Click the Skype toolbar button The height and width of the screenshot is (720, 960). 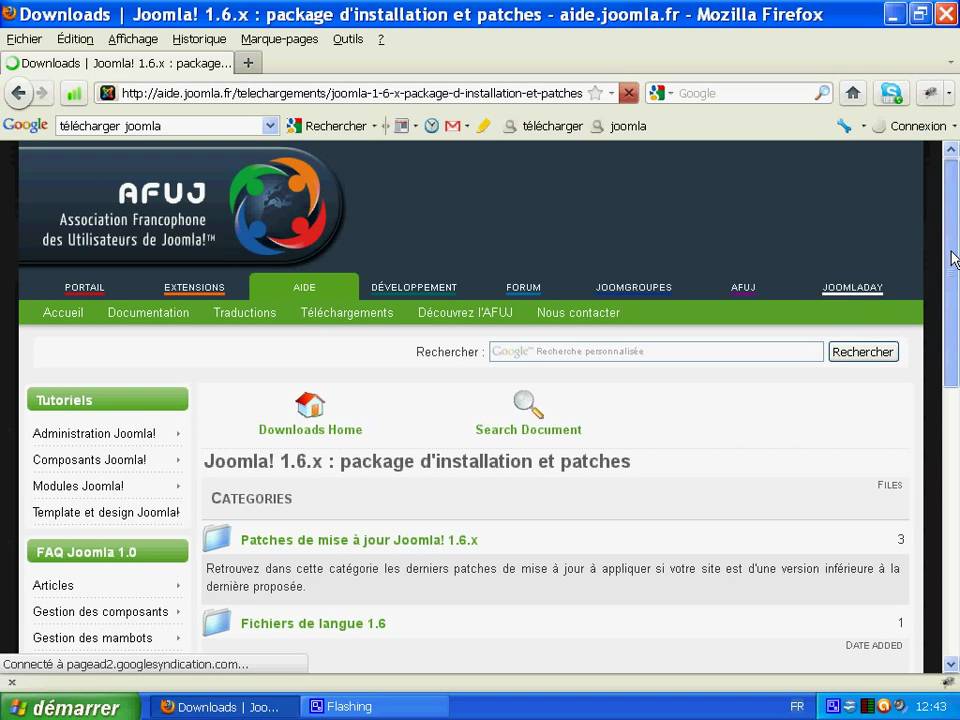[x=891, y=93]
